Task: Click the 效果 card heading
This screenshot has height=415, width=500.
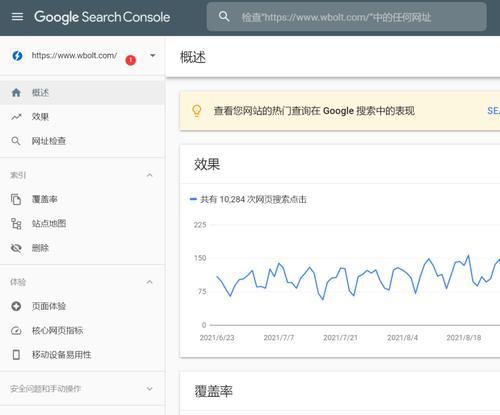Action: 207,164
